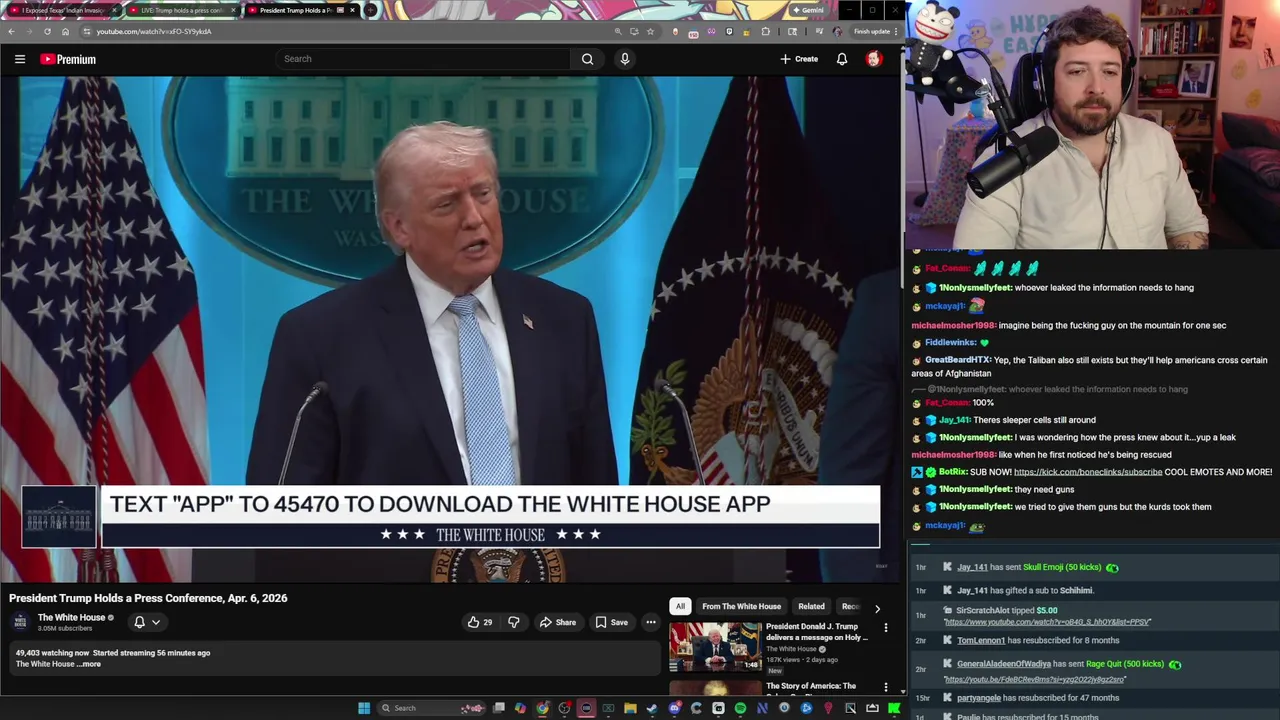Image resolution: width=1280 pixels, height=720 pixels.
Task: Click chat username Fiddlewinks
Action: (950, 342)
